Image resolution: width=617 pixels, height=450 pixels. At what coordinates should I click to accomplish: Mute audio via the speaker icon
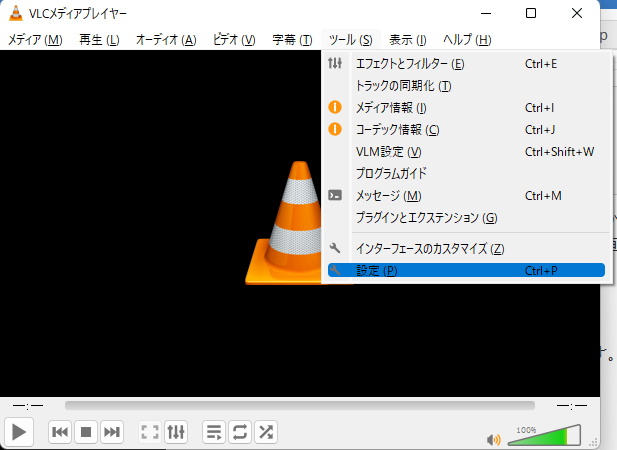pyautogui.click(x=493, y=438)
